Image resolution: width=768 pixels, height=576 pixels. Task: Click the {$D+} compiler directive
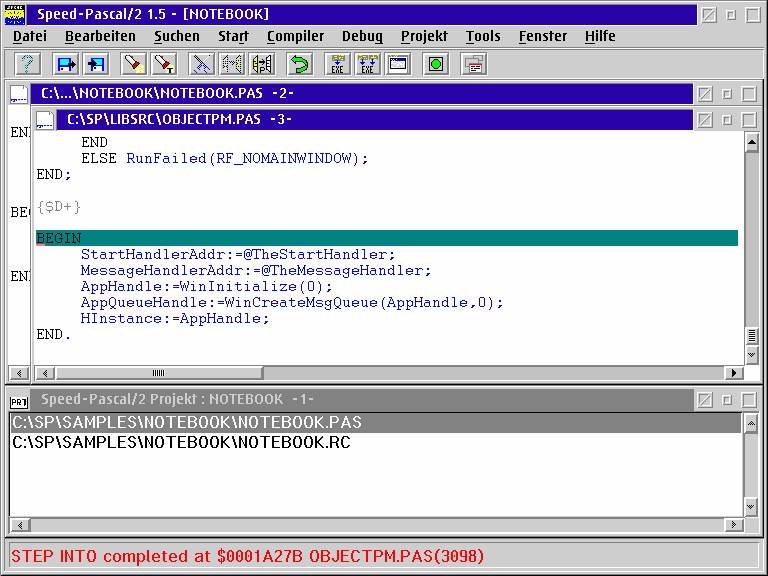tap(59, 207)
